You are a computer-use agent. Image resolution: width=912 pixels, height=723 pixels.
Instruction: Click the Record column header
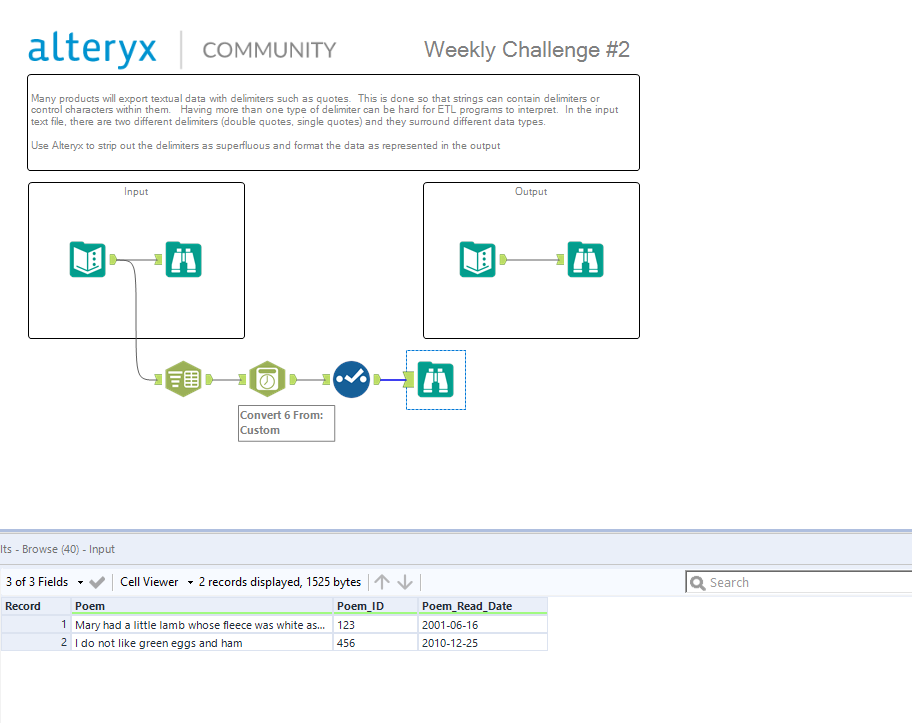(x=35, y=606)
